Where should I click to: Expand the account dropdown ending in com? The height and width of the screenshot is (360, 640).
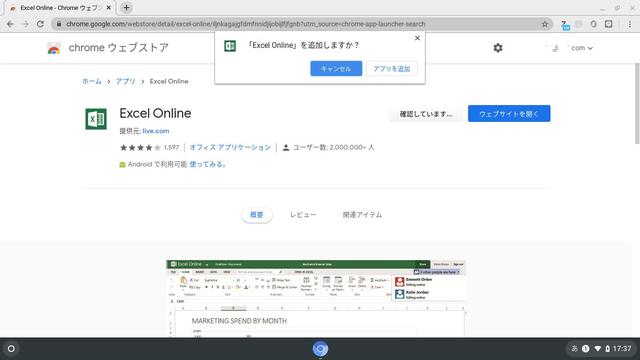582,48
